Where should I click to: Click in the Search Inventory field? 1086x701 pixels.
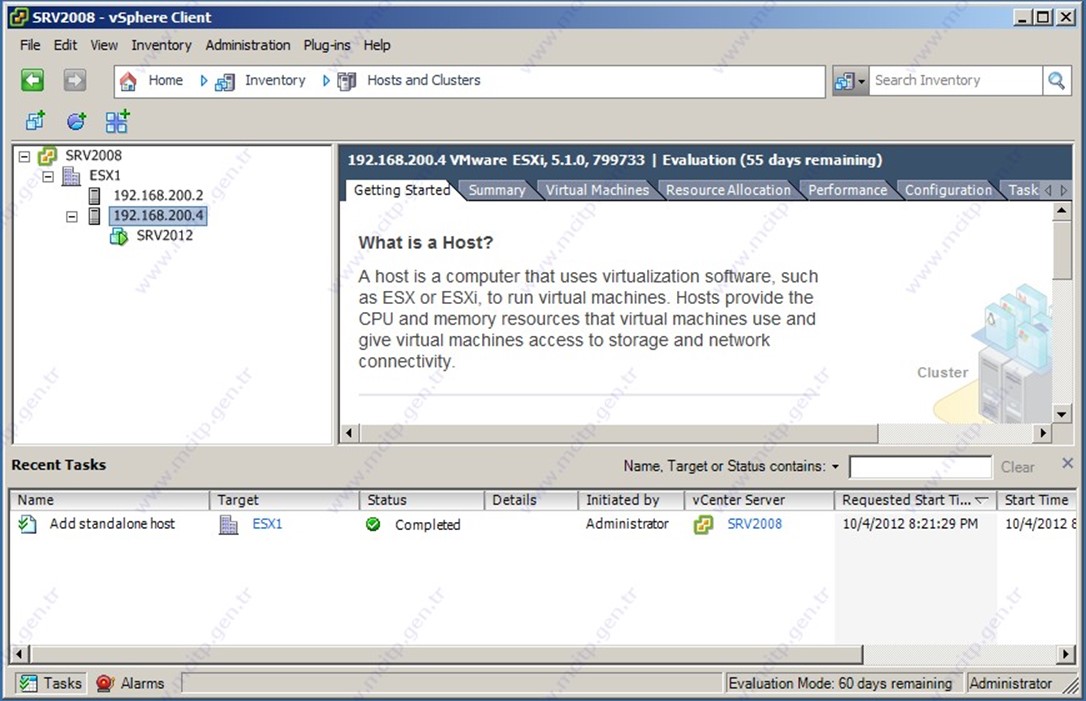[955, 80]
